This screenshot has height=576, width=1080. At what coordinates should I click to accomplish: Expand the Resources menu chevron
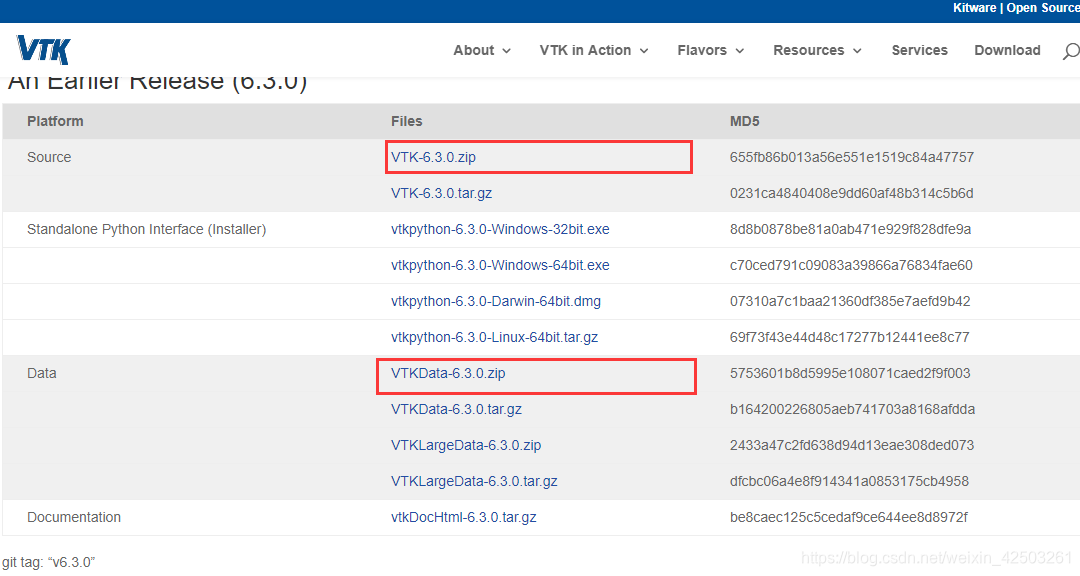tap(858, 51)
